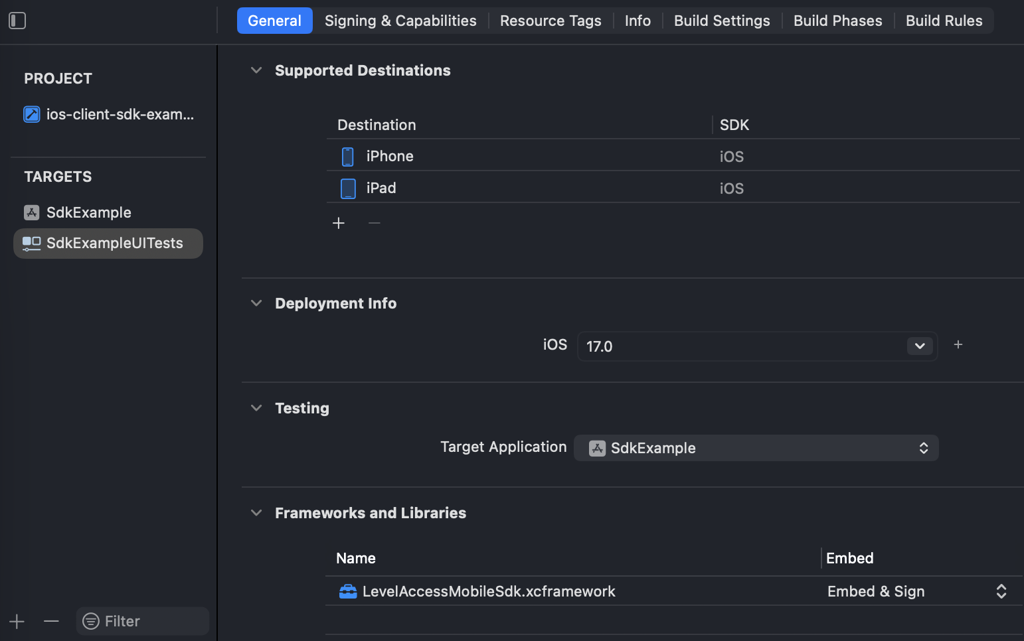Collapse the Supported Destinations section

[x=256, y=70]
